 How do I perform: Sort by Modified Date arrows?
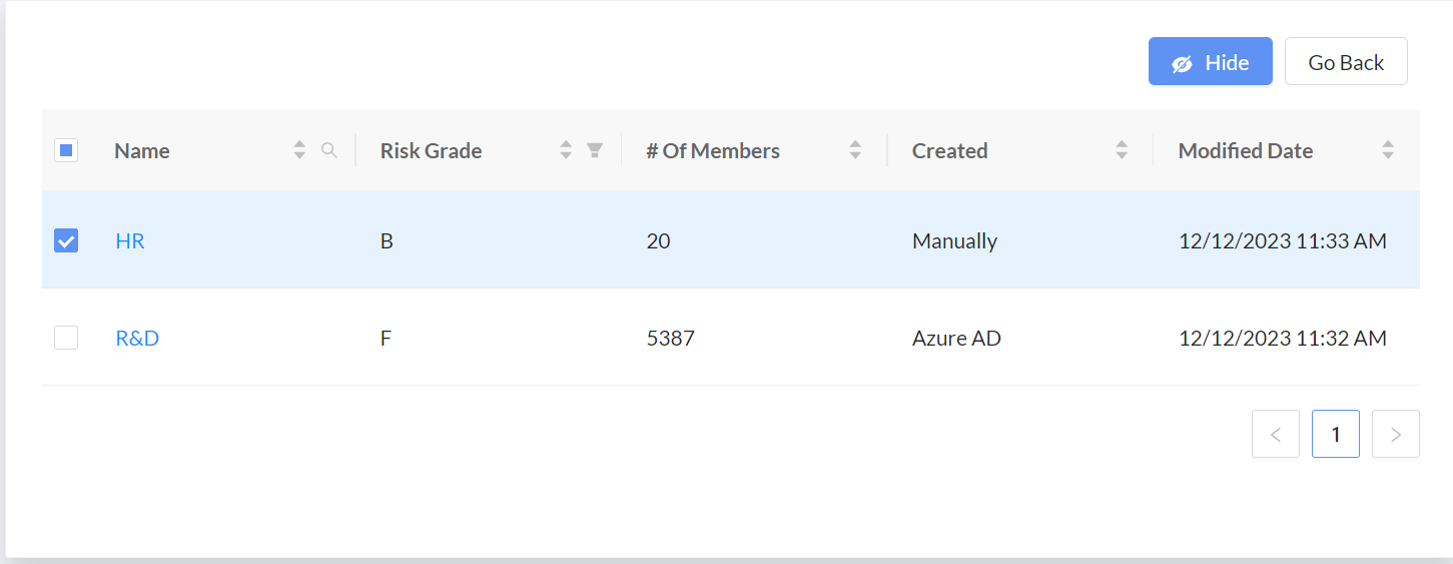point(1388,150)
